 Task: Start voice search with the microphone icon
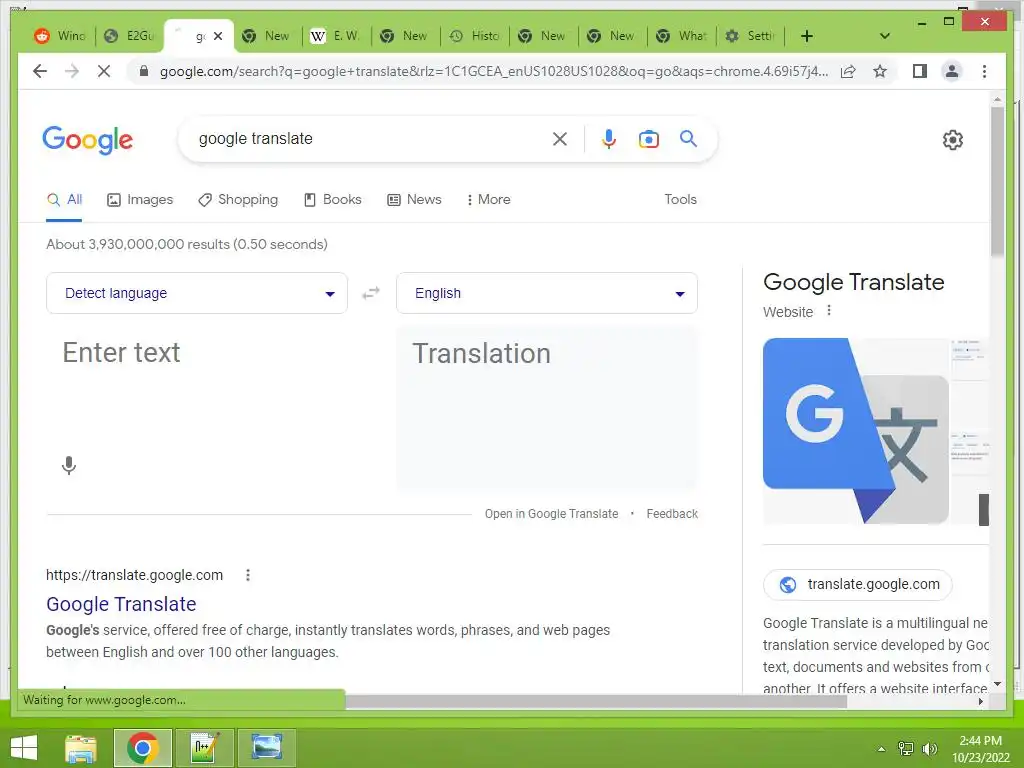609,139
